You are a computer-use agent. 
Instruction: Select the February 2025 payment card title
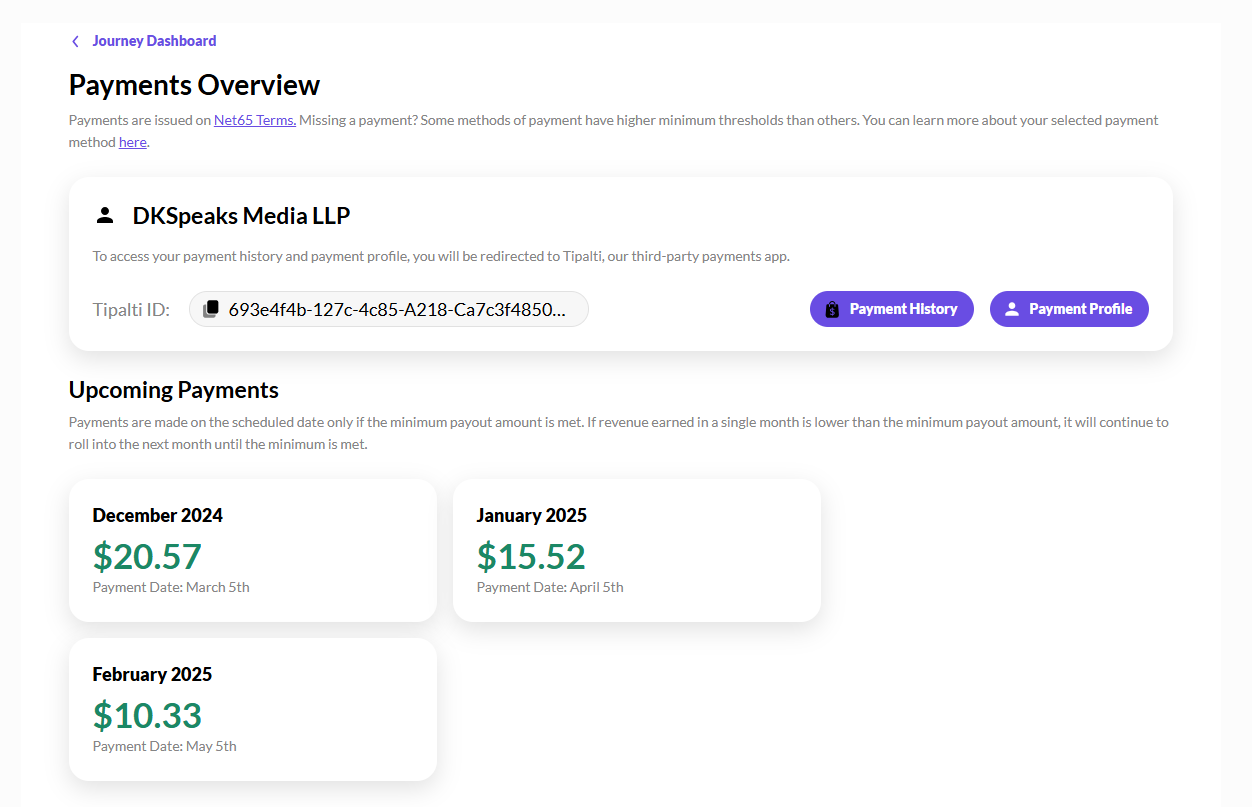(x=152, y=674)
